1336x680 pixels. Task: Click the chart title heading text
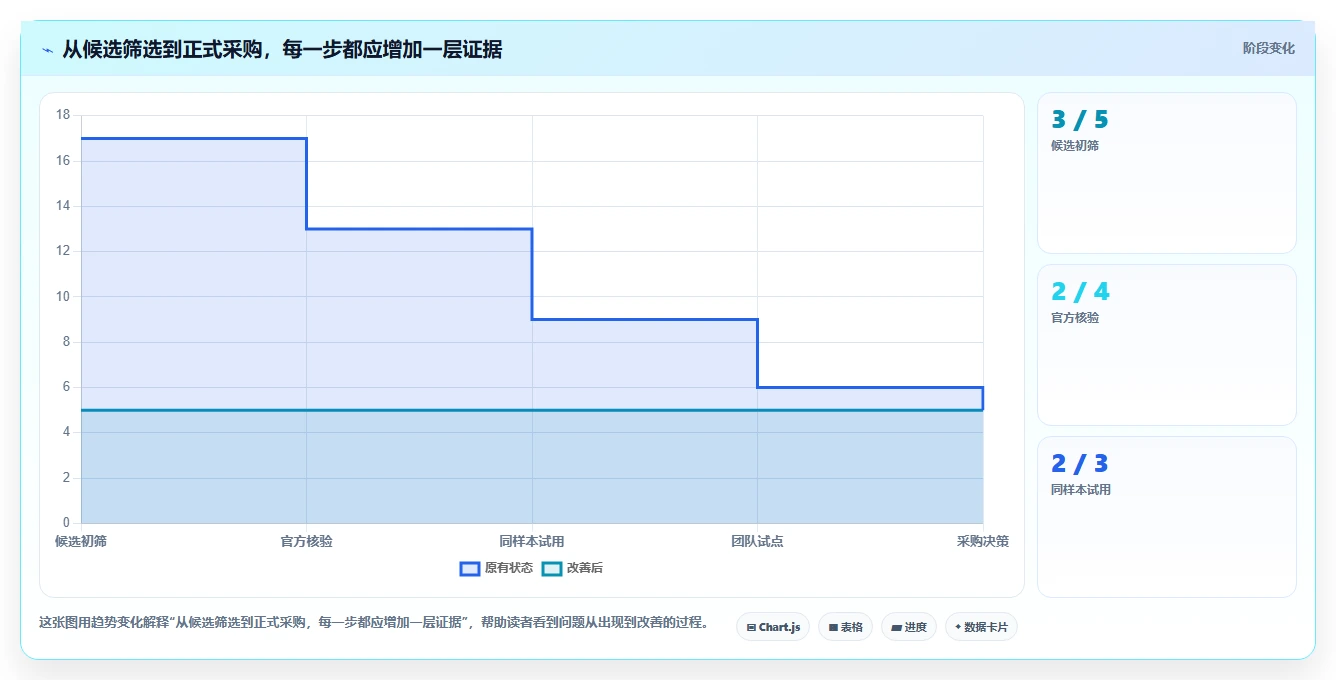(282, 49)
